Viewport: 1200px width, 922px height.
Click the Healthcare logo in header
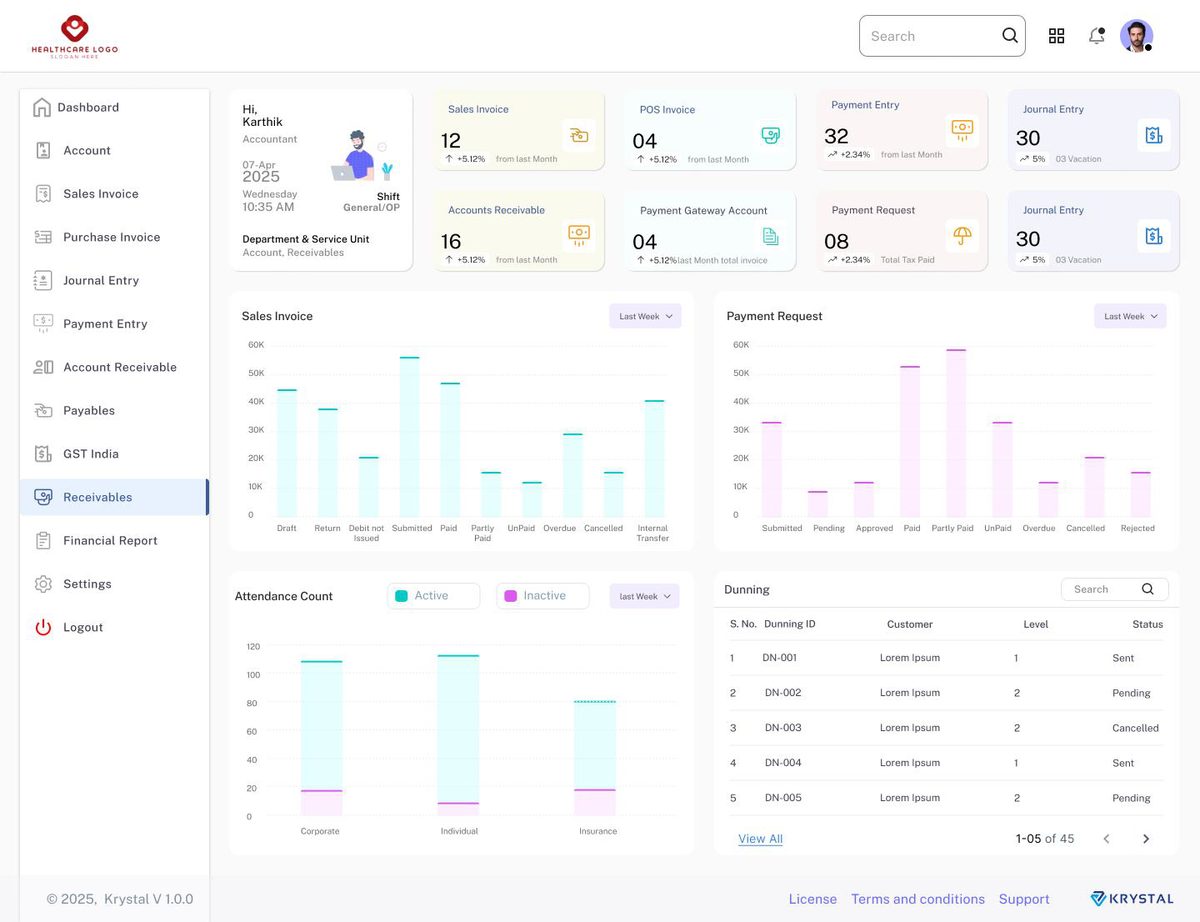75,36
